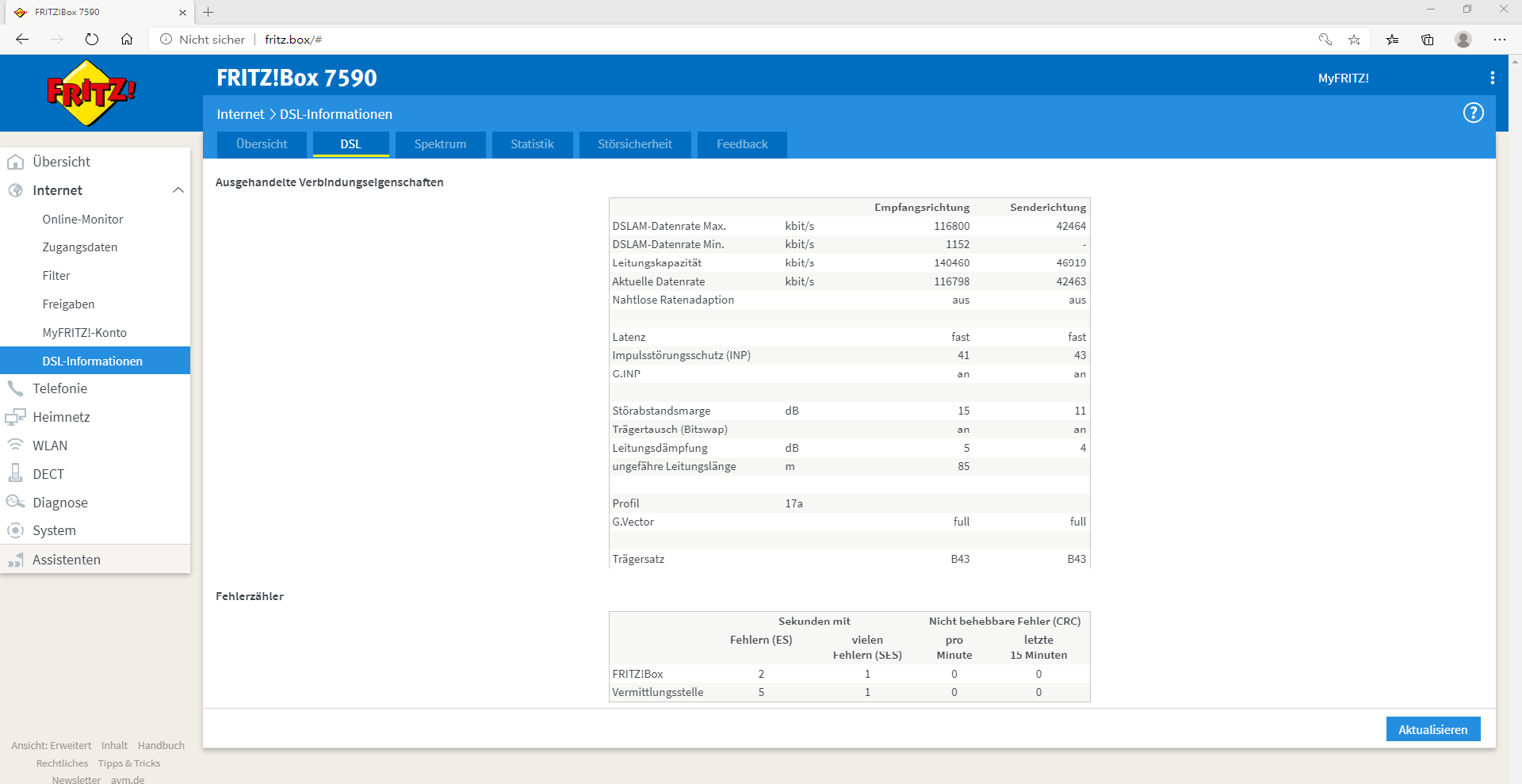Viewport: 1522px width, 784px height.
Task: Open the Statistik tab
Action: (x=532, y=144)
